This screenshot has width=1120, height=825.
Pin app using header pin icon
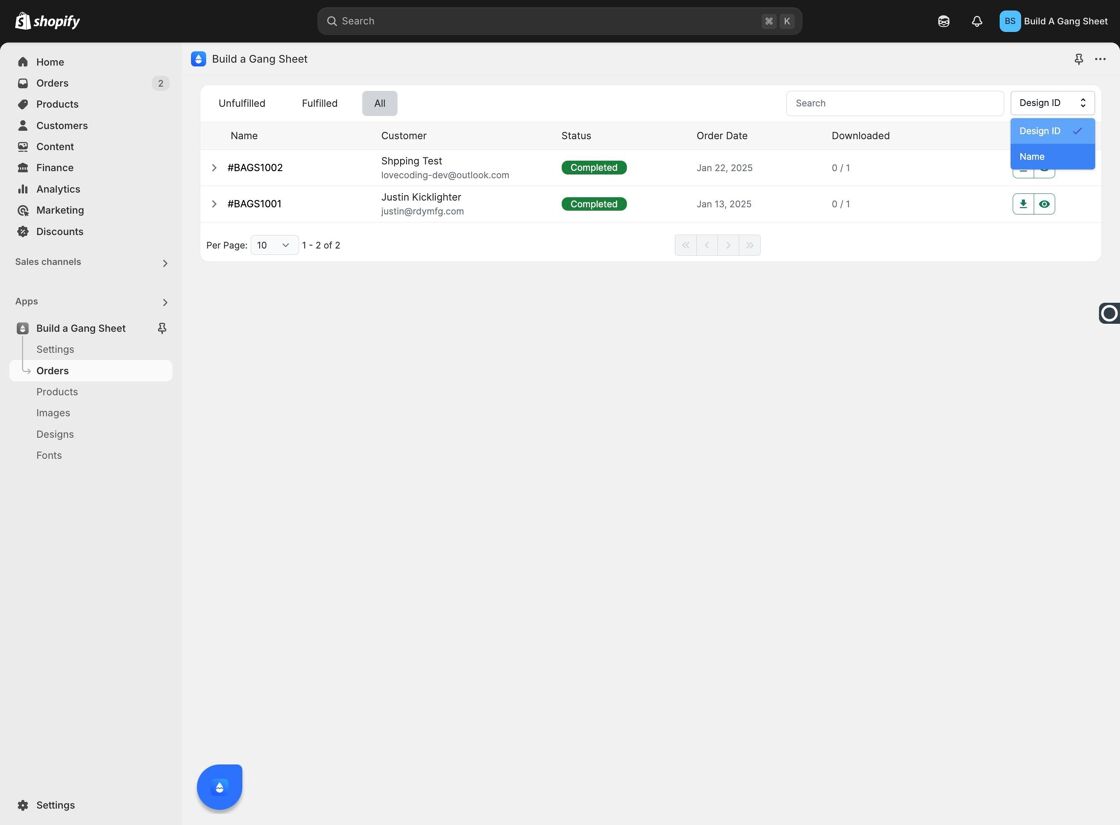[1079, 59]
